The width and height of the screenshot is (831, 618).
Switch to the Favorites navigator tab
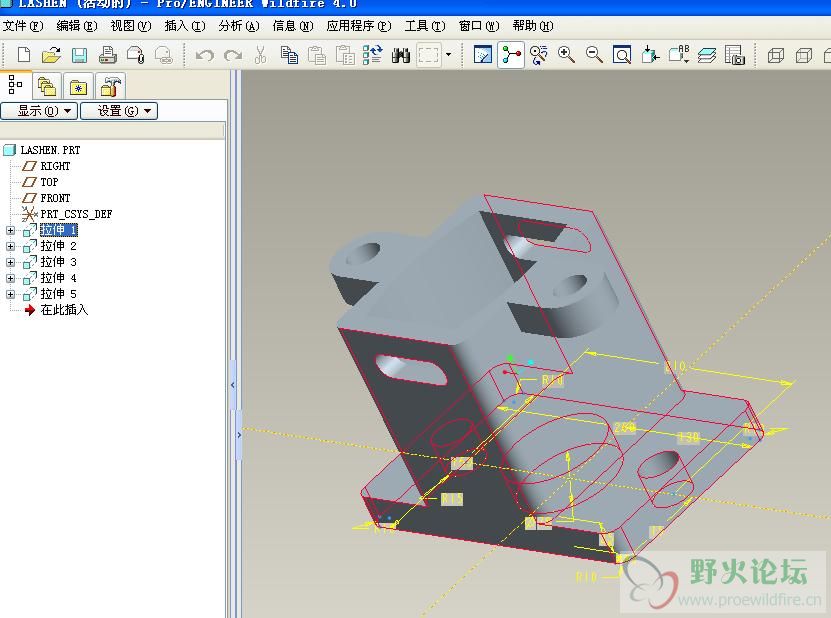pos(78,86)
